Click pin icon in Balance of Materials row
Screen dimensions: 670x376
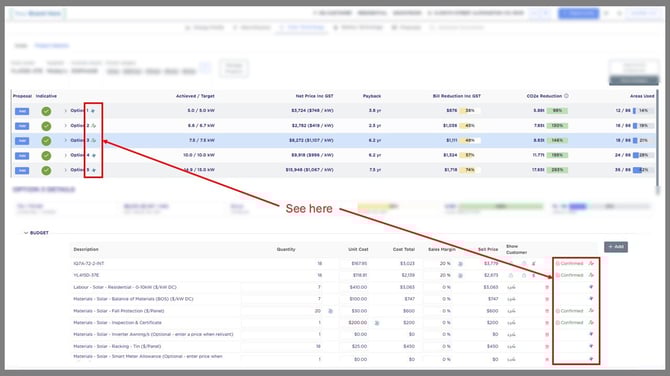point(591,299)
